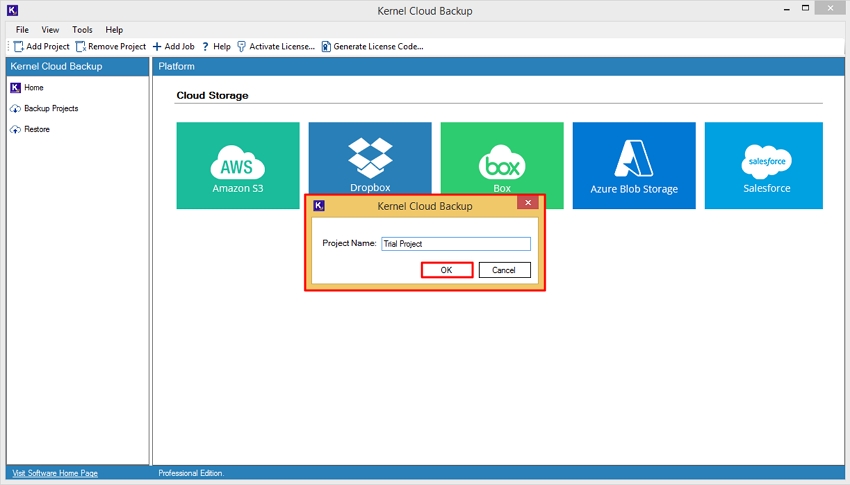Screen dimensions: 850x485
Task: Click the Remove Project toolbar button
Action: [x=111, y=47]
